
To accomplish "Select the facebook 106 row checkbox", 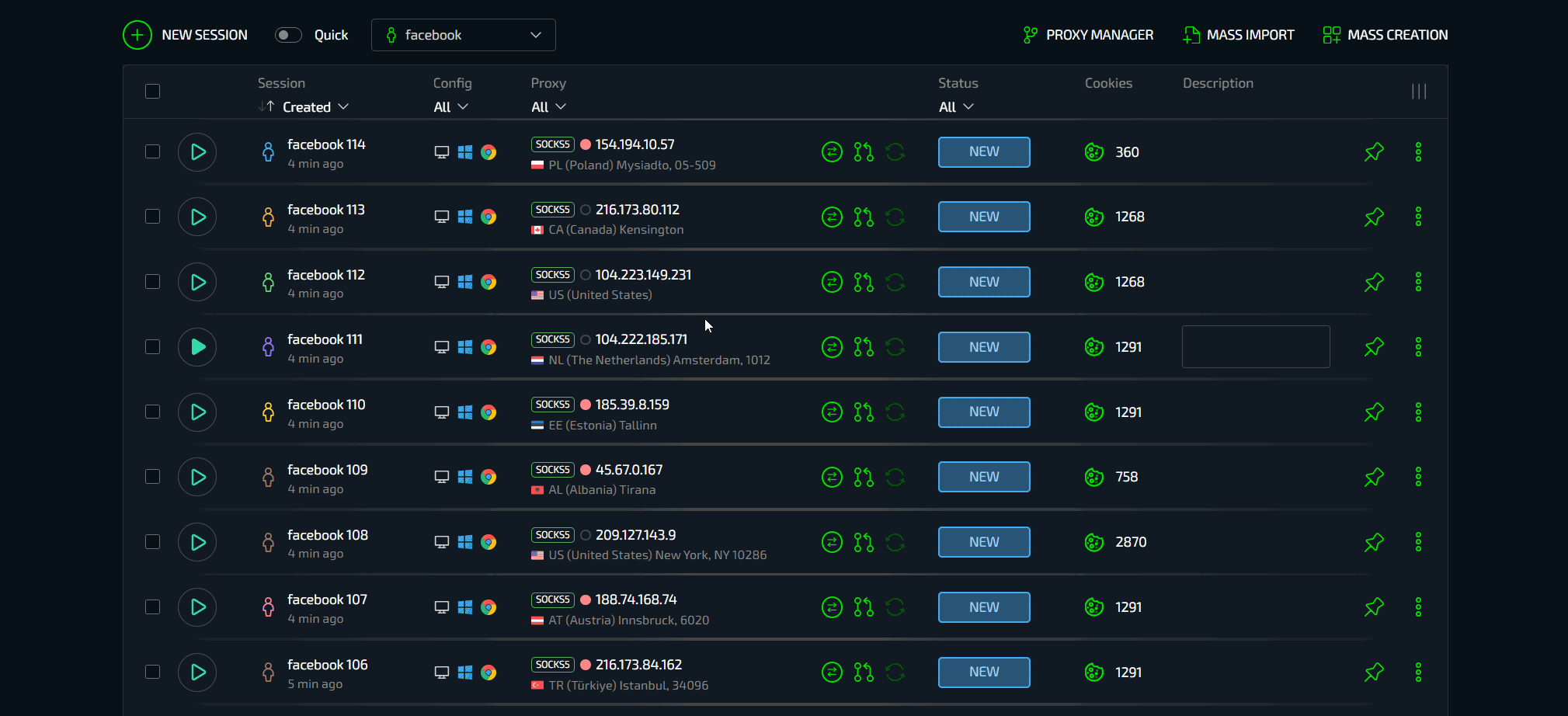I will click(x=153, y=672).
